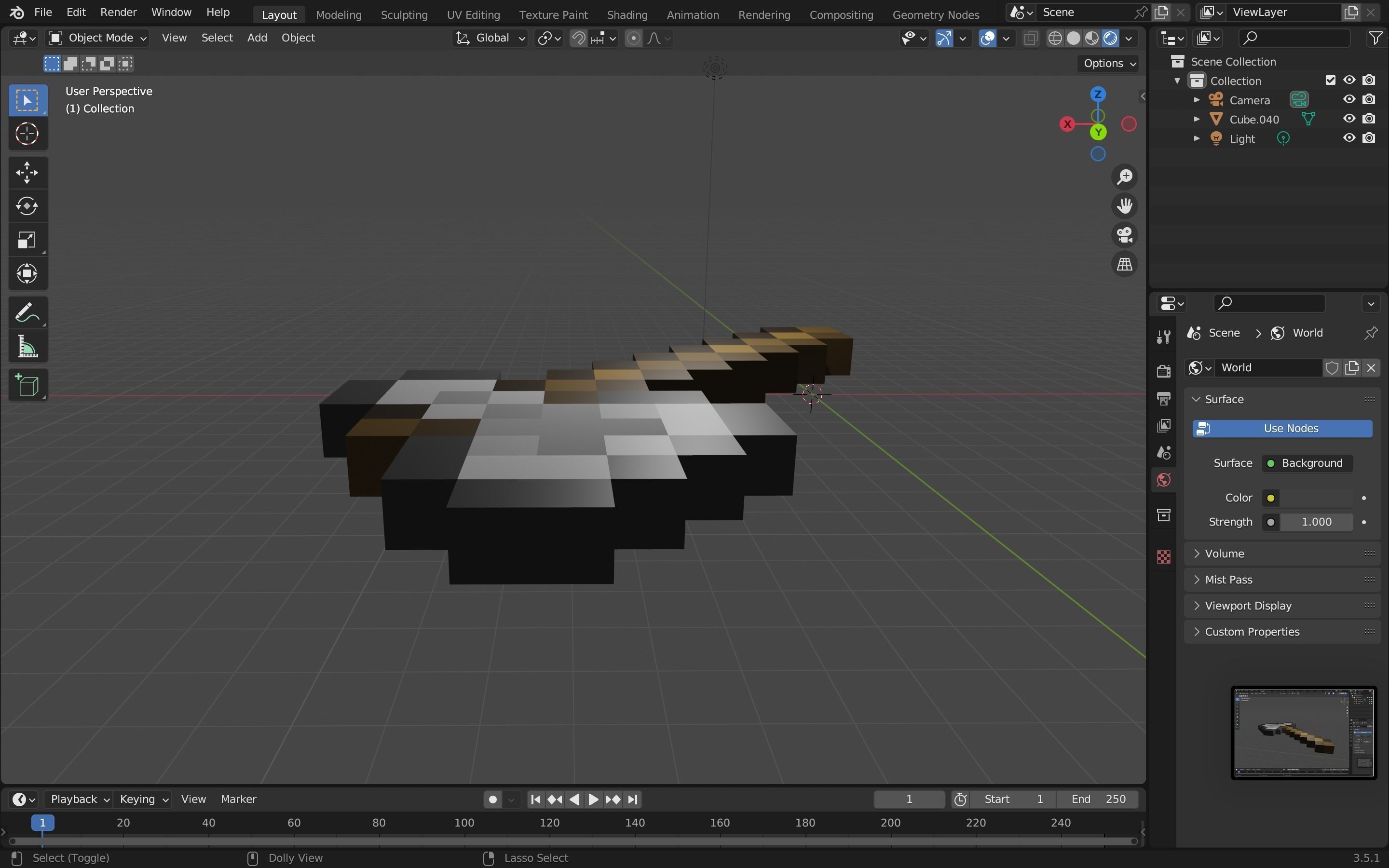Open the View Layer properties tab
Image resolution: width=1389 pixels, height=868 pixels.
coord(1163,425)
